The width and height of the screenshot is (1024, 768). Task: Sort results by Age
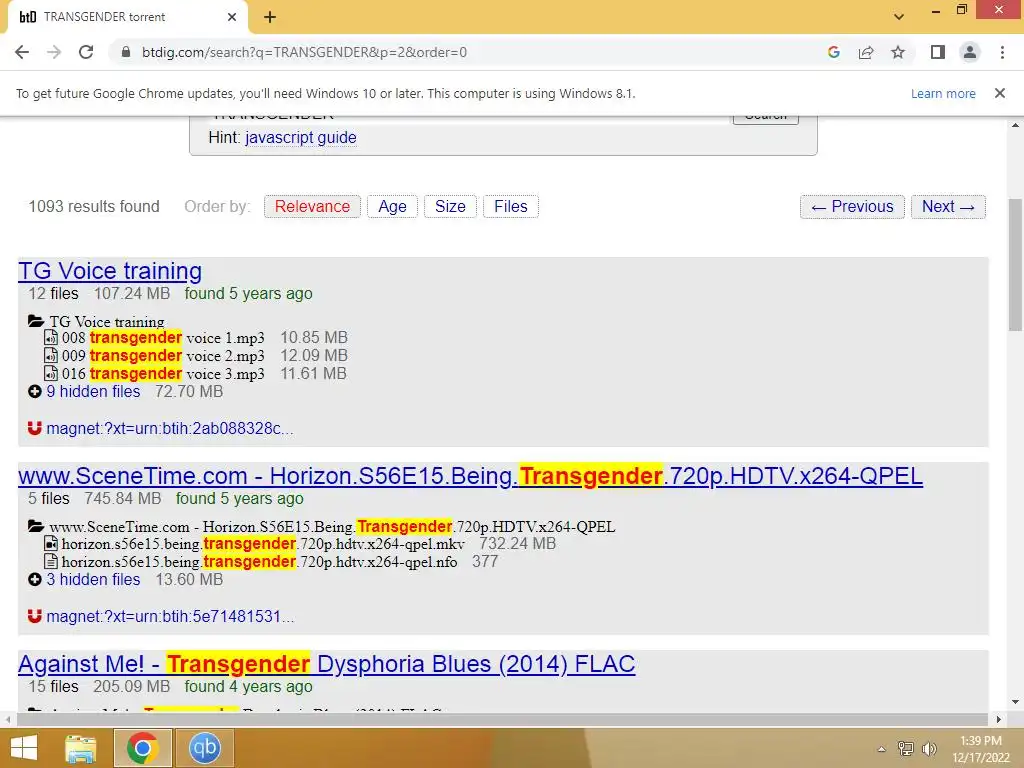[392, 206]
